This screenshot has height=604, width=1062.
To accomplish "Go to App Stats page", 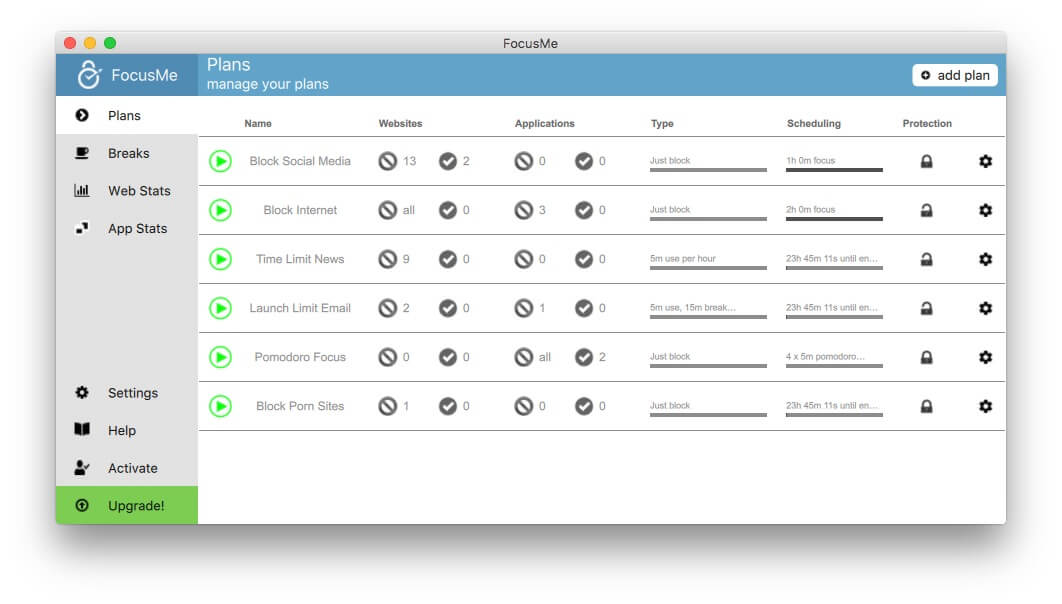I will point(127,229).
